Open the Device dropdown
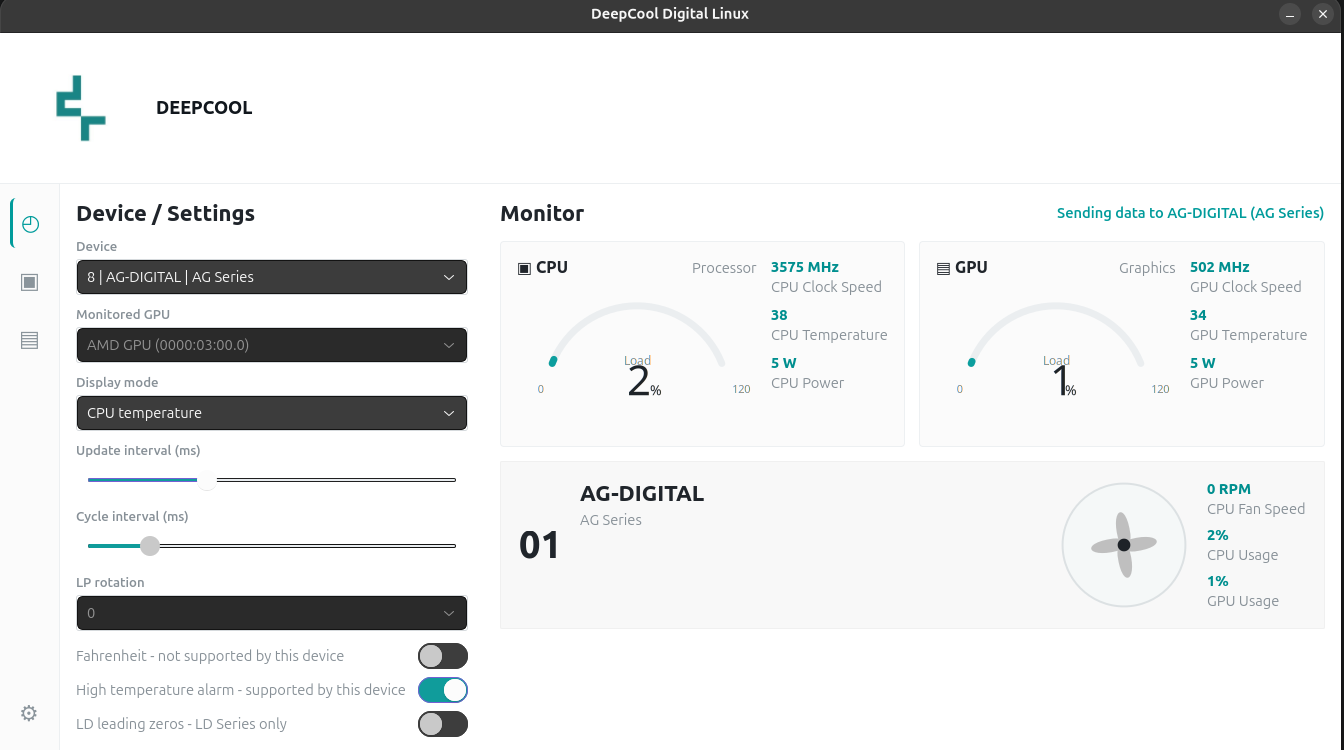Image resolution: width=1344 pixels, height=750 pixels. point(272,277)
